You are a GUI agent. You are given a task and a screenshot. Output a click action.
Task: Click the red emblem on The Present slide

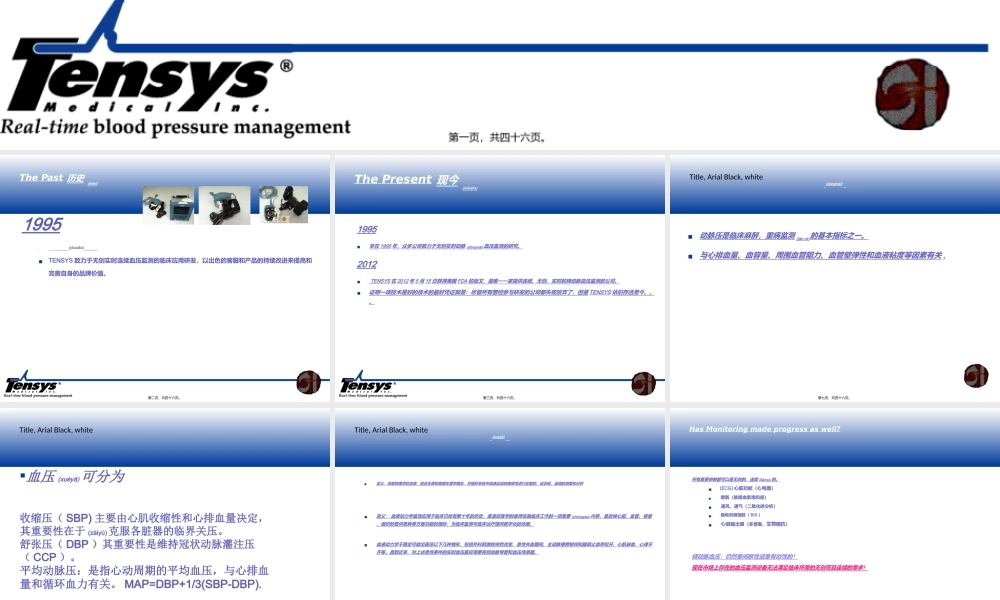643,383
